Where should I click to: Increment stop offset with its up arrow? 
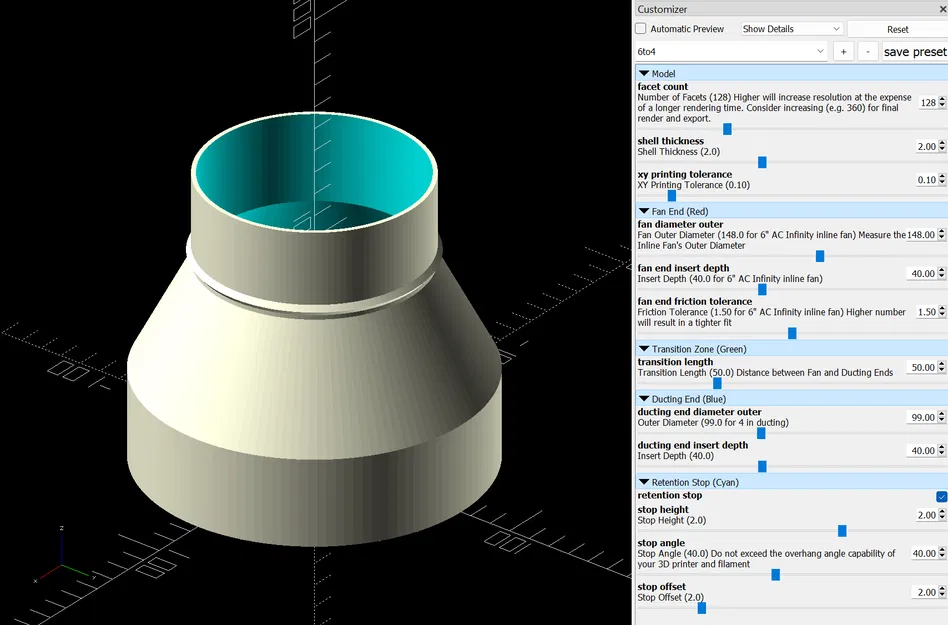(943, 587)
